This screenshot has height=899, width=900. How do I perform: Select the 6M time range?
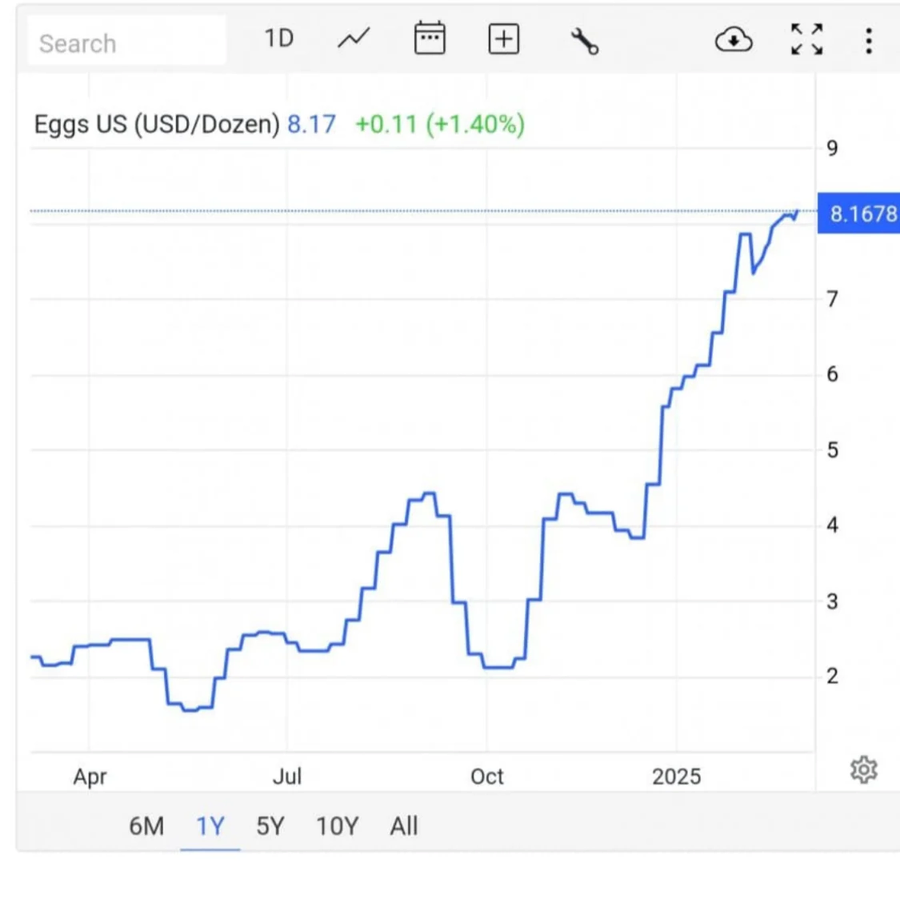tap(146, 826)
